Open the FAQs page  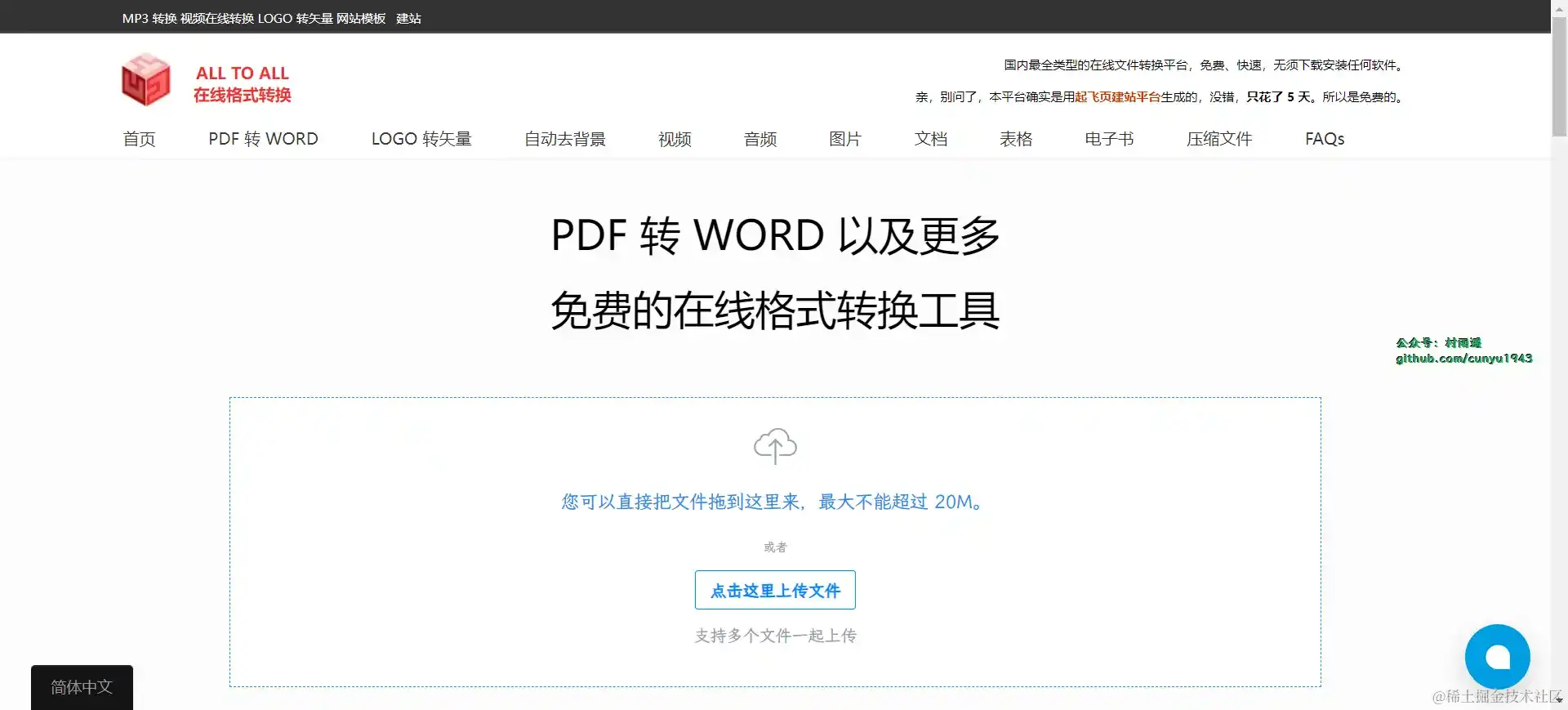click(1325, 139)
